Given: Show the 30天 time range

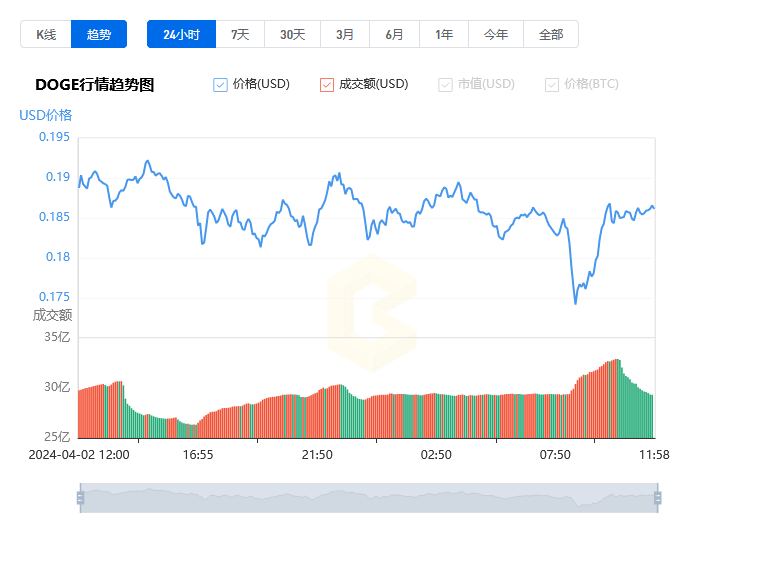Looking at the screenshot, I should click(x=292, y=34).
